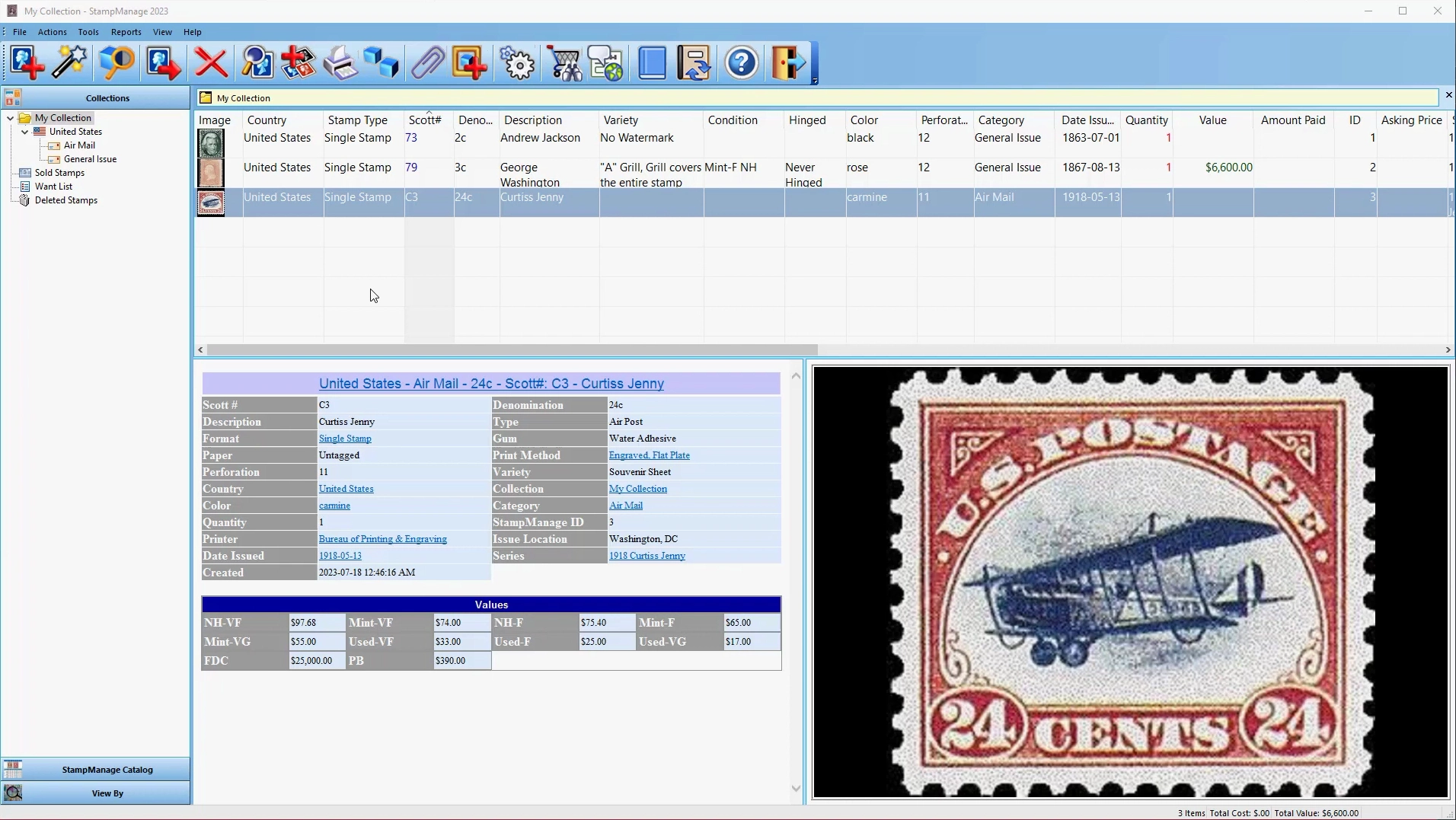Select the Air Mail collection entry
Viewport: 1456px width, 820px height.
[x=78, y=145]
